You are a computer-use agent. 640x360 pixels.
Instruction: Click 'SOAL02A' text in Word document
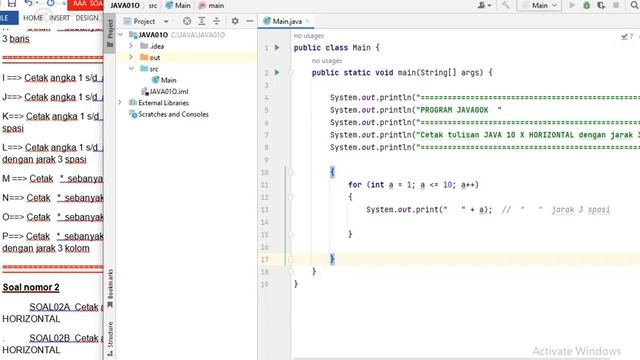(50, 307)
